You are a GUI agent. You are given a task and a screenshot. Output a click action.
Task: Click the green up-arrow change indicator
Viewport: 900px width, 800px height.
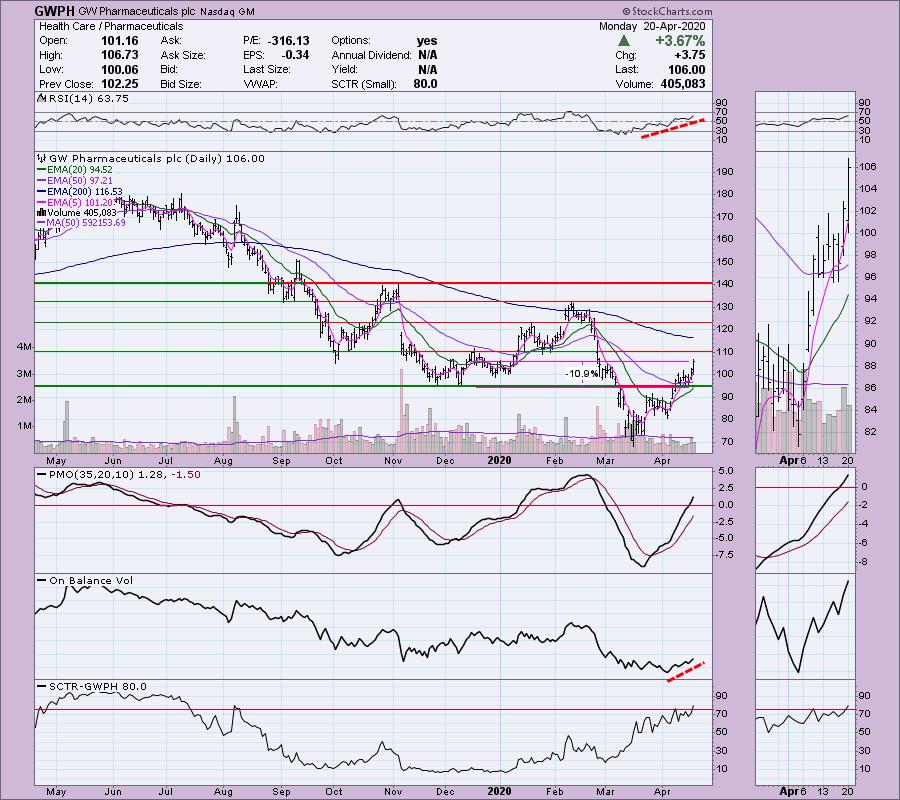[x=624, y=41]
